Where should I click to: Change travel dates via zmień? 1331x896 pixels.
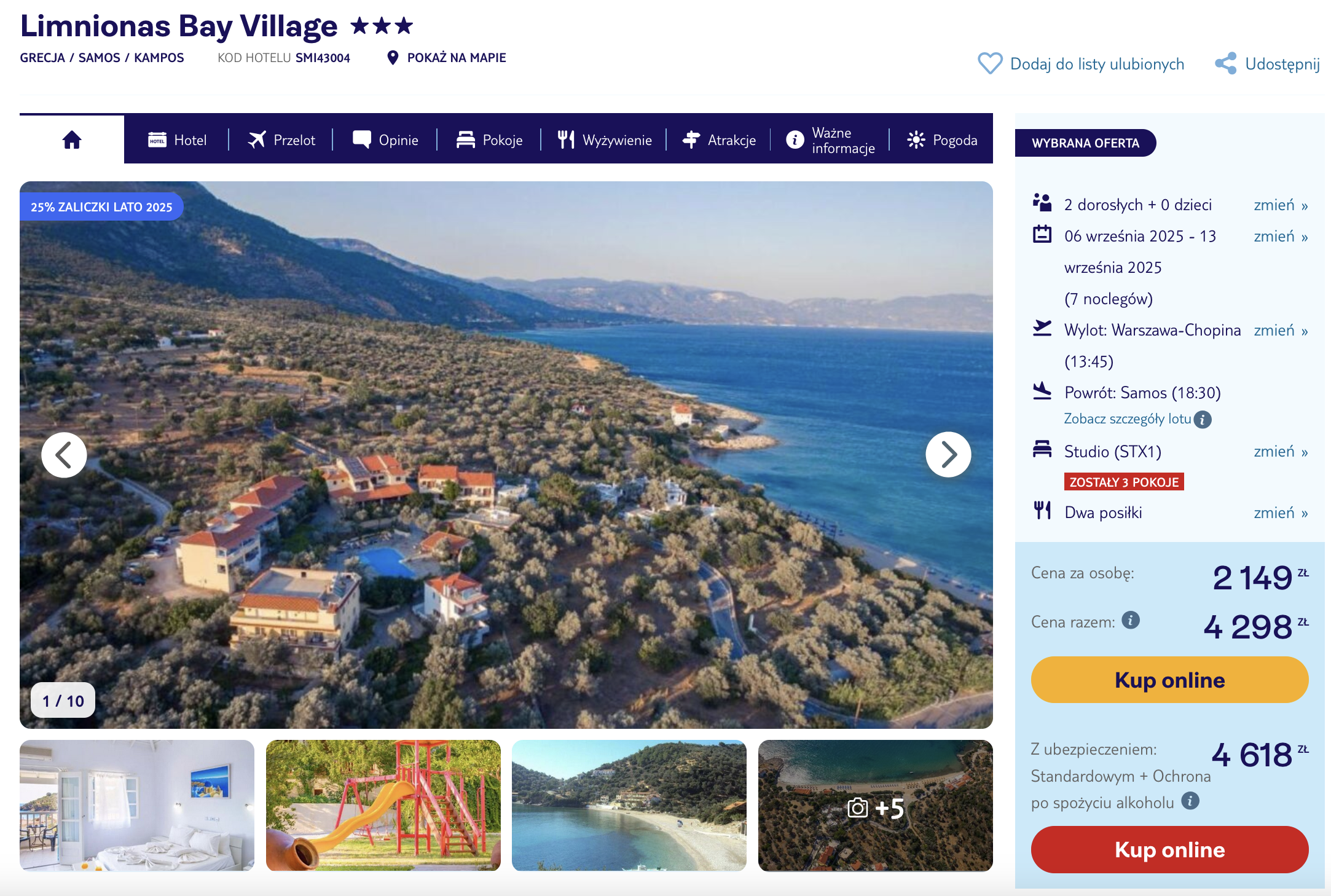point(1280,237)
